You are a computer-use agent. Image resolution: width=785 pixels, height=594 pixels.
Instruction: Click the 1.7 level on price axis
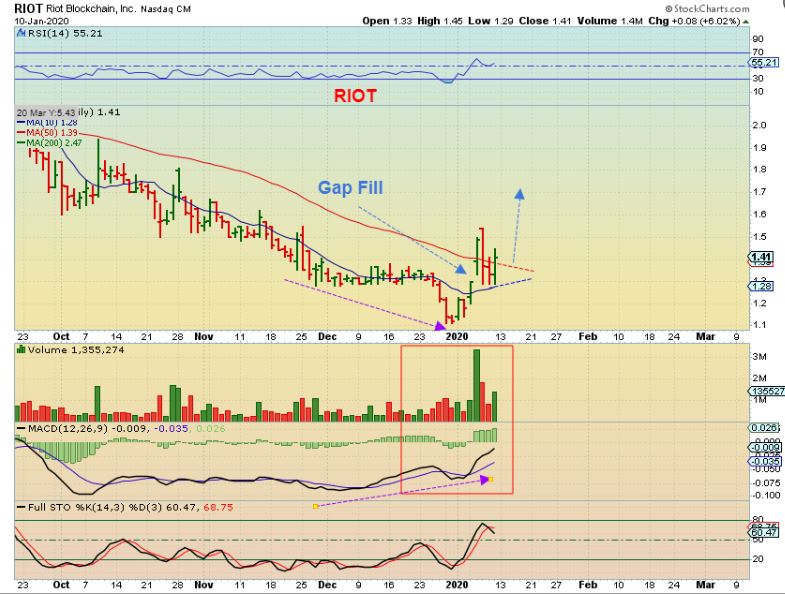tap(759, 192)
